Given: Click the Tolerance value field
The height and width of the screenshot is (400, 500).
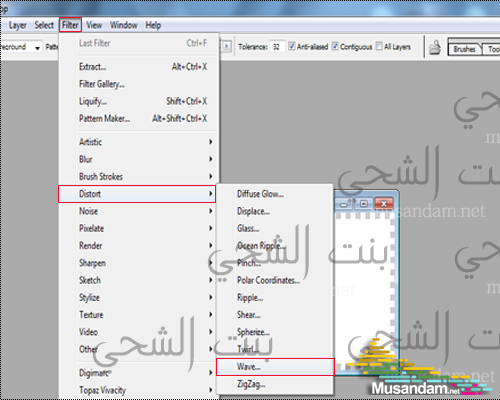Looking at the screenshot, I should click(277, 46).
